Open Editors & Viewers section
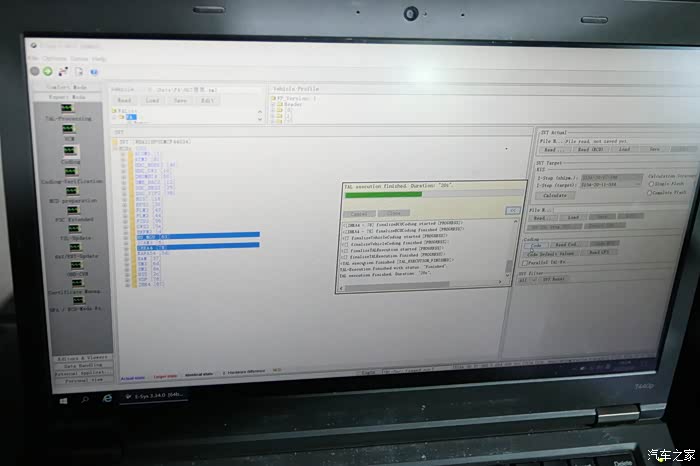The width and height of the screenshot is (700, 466). [x=83, y=358]
